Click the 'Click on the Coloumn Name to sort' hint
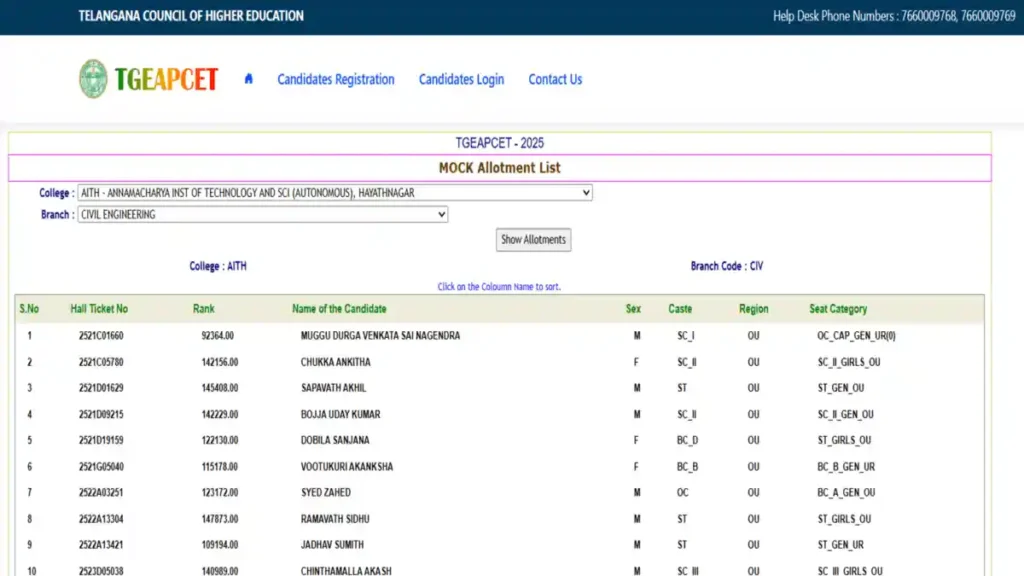The height and width of the screenshot is (576, 1024). [499, 287]
